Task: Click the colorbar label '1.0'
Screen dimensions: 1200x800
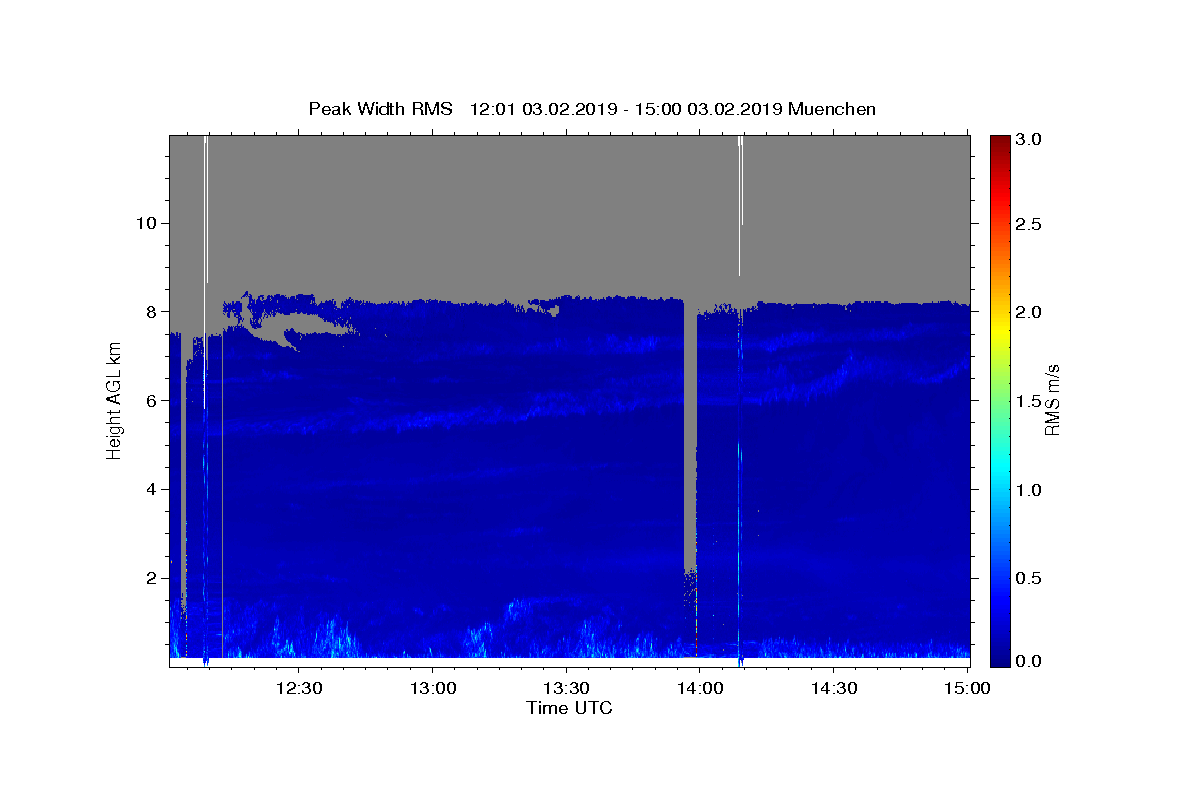Action: (x=1028, y=490)
